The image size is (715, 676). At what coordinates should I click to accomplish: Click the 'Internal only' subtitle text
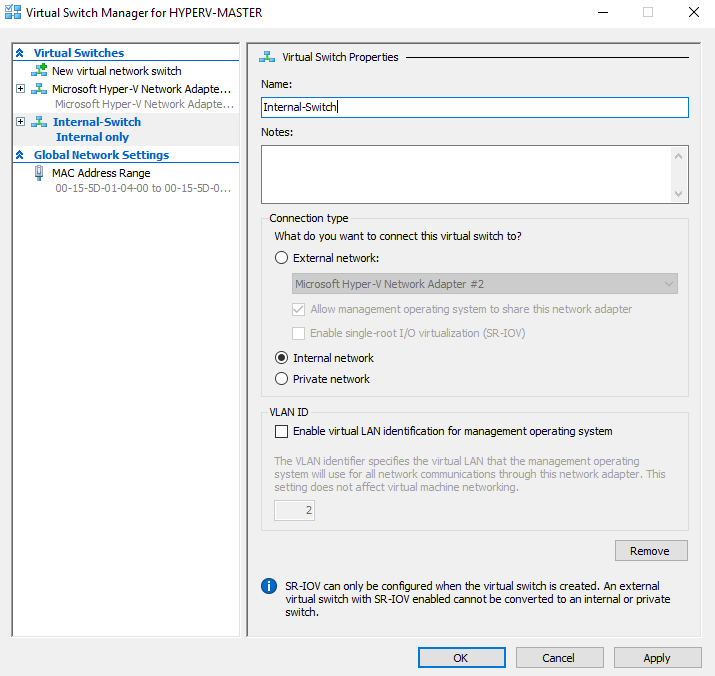click(92, 137)
